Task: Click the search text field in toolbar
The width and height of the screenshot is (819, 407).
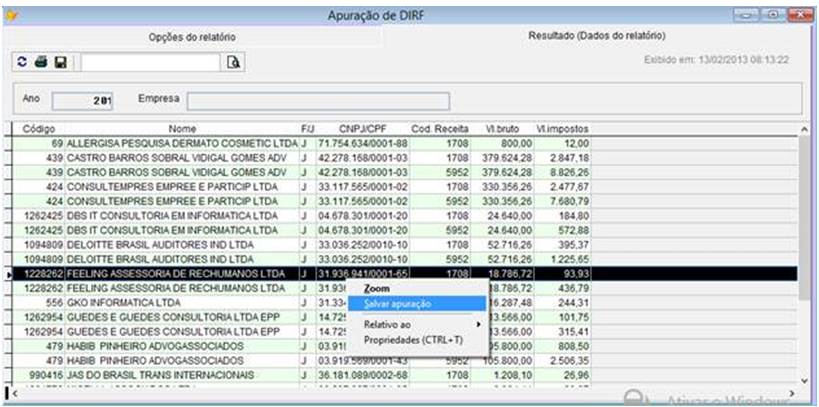Action: point(149,62)
